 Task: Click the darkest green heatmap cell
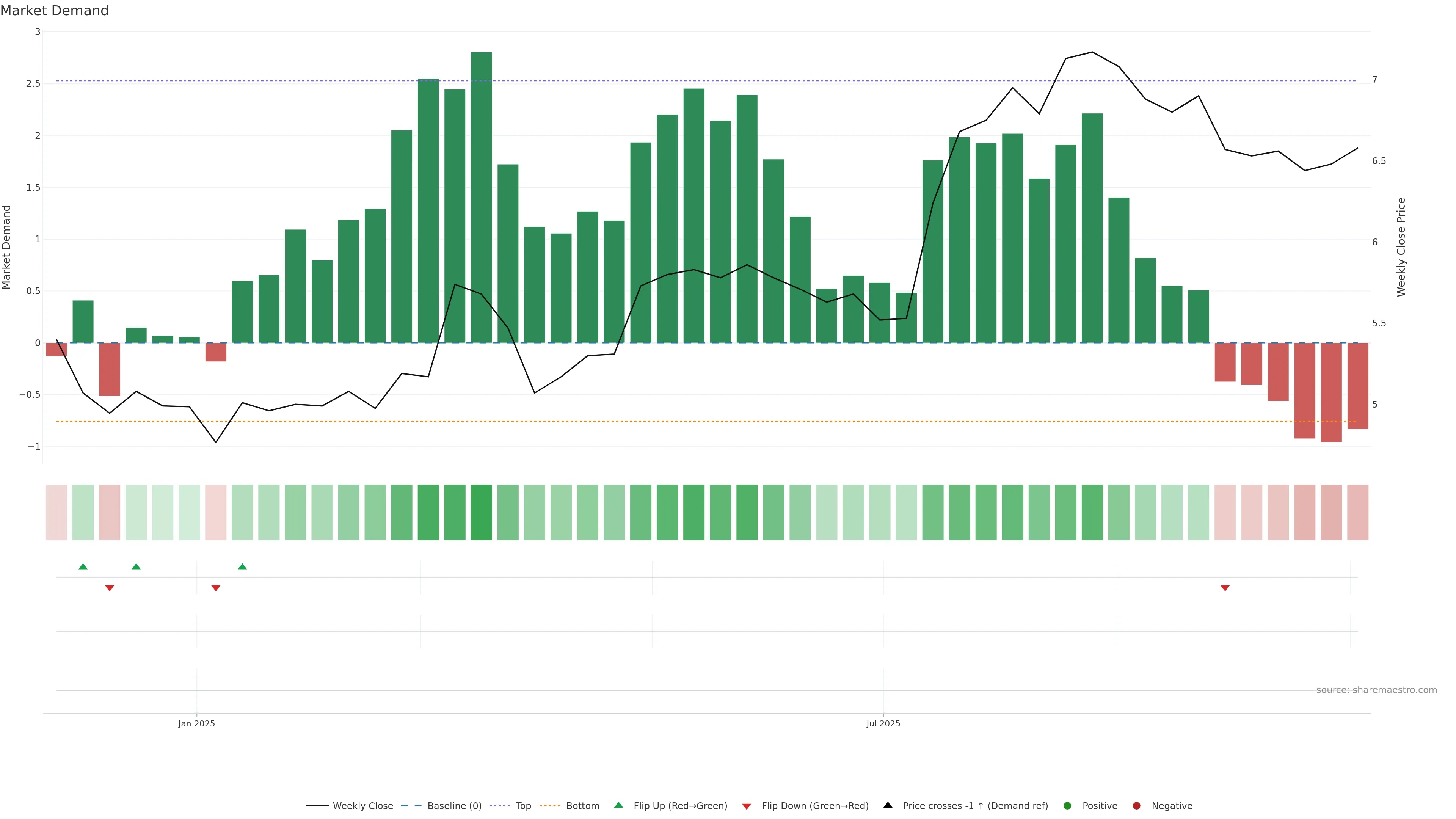pyautogui.click(x=481, y=512)
